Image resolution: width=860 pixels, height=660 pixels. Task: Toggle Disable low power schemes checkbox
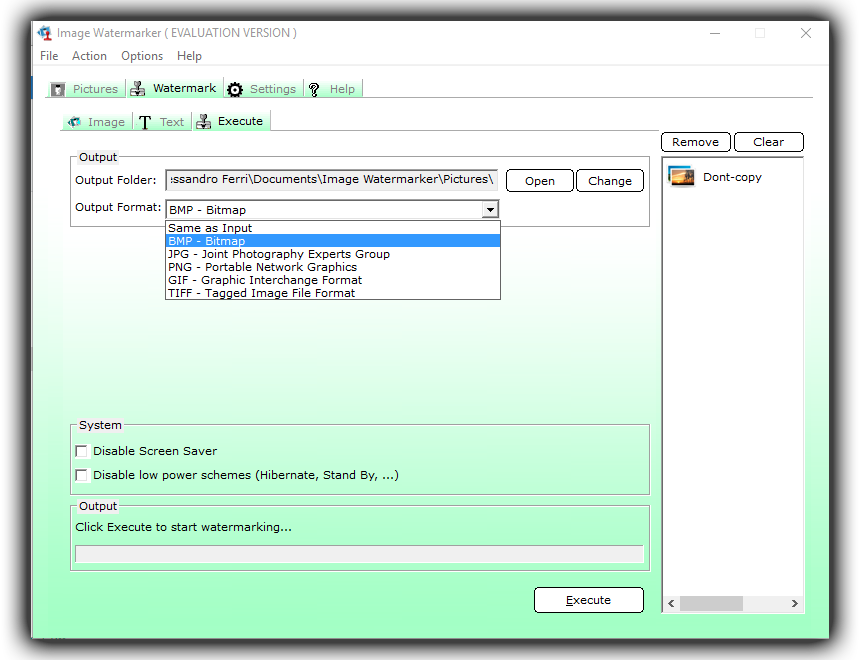[82, 475]
